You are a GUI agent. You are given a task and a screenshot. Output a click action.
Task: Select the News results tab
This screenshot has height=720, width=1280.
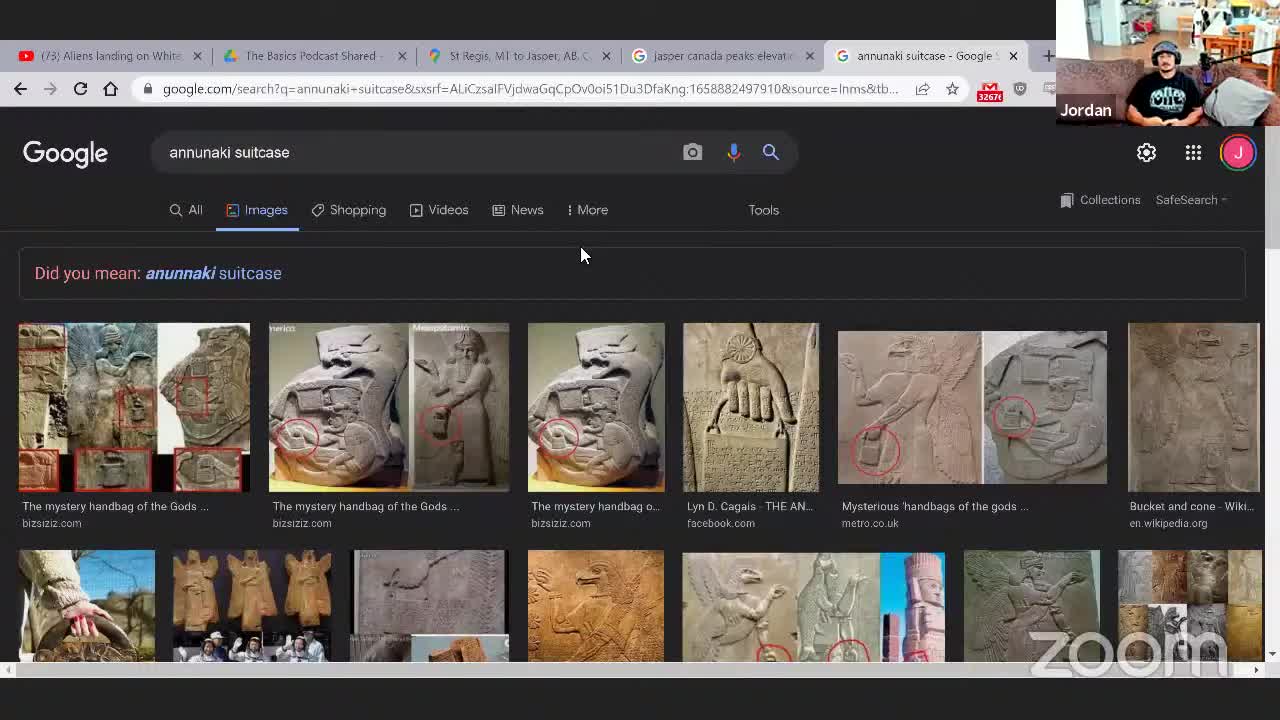click(517, 210)
